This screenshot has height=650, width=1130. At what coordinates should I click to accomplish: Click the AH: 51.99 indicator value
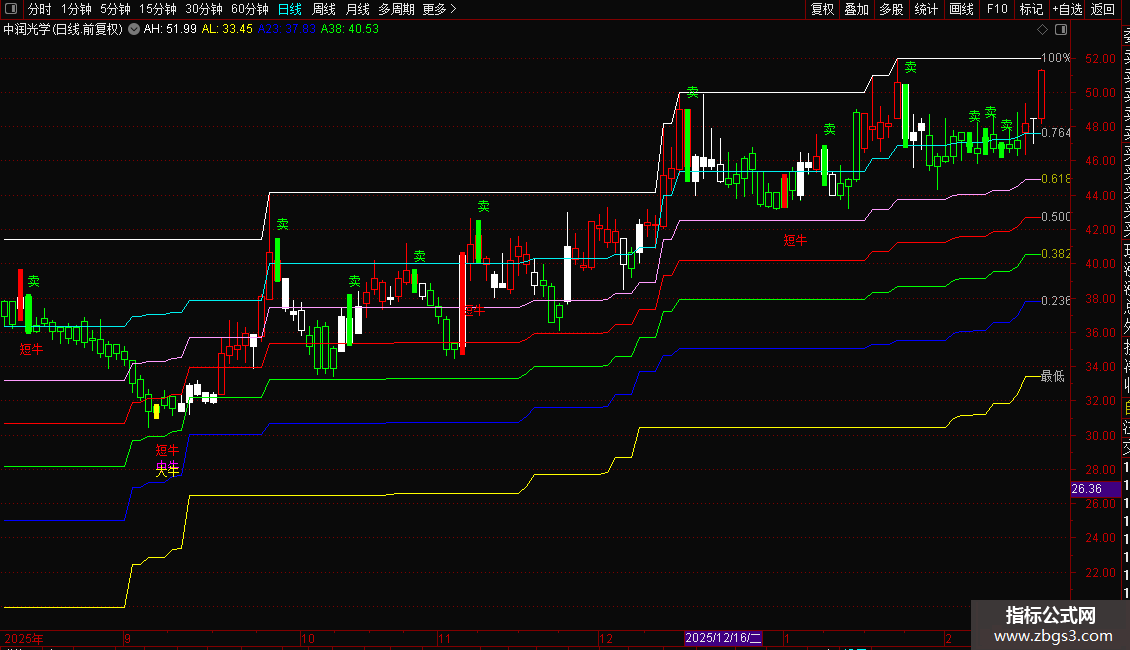[170, 29]
